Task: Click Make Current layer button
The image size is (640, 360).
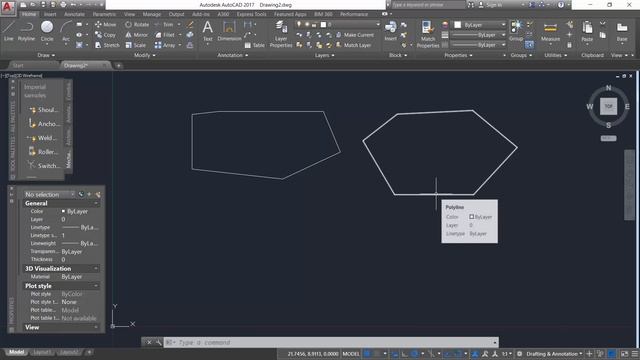Action: (x=355, y=35)
